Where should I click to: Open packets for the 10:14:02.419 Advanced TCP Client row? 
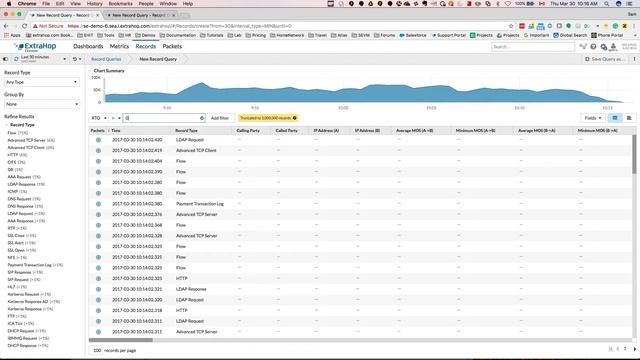(98, 150)
